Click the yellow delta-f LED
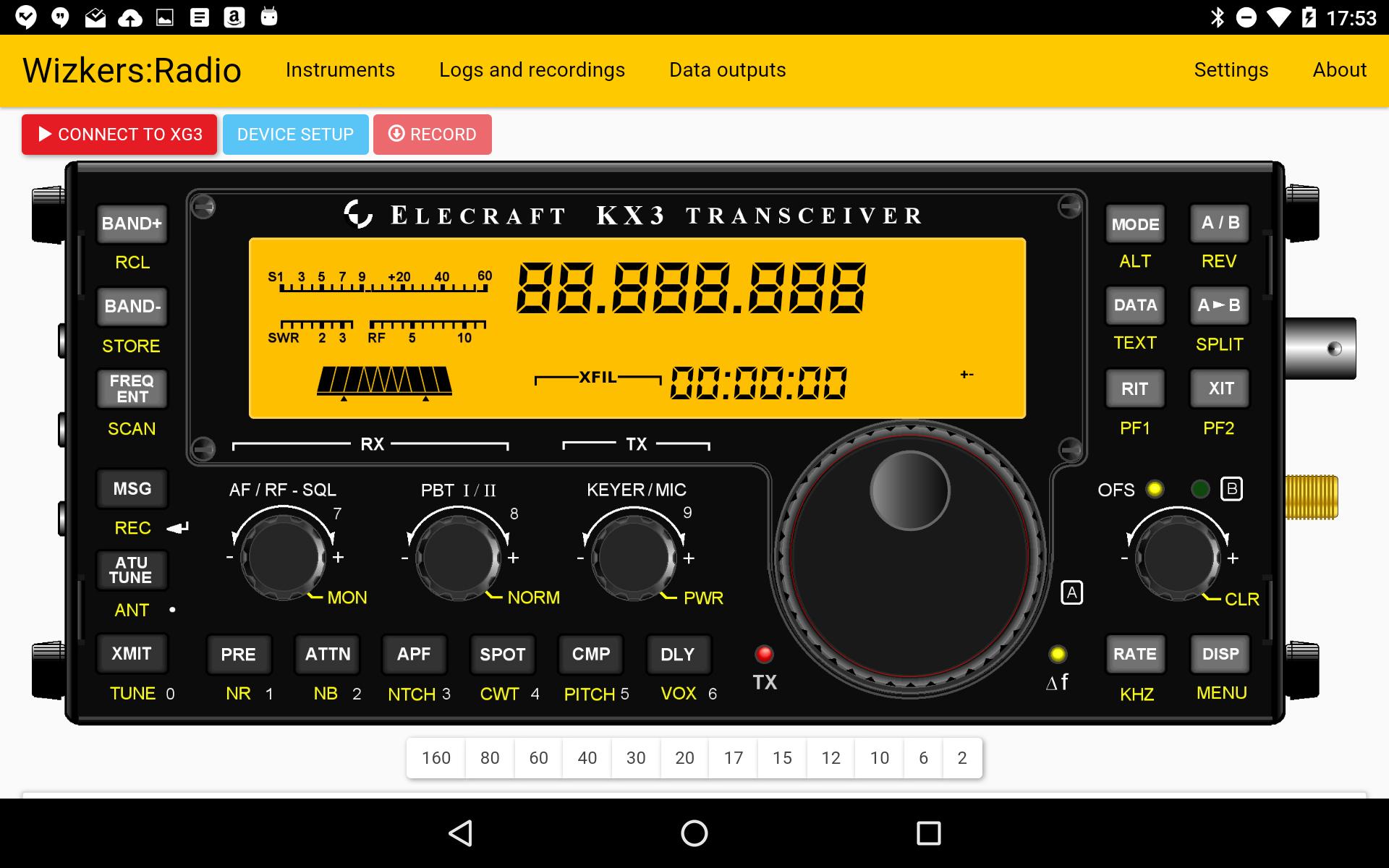1389x868 pixels. coord(1058,654)
